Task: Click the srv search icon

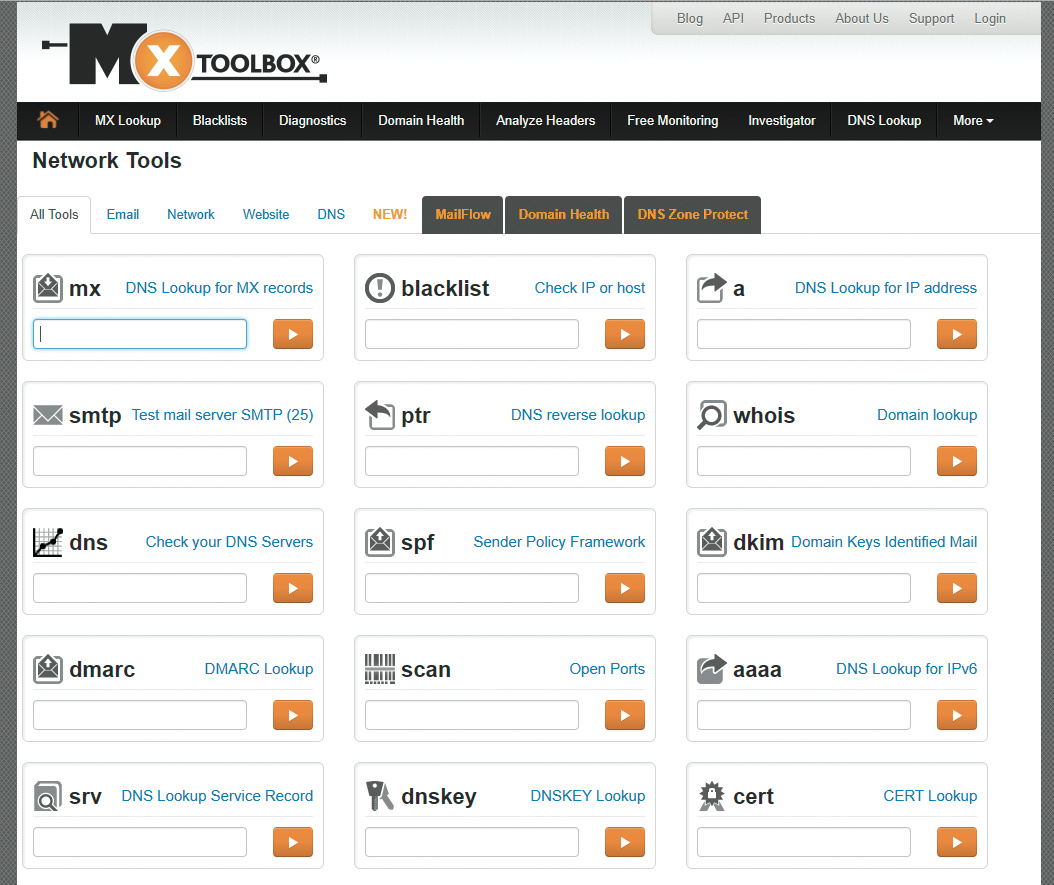Action: coord(48,796)
